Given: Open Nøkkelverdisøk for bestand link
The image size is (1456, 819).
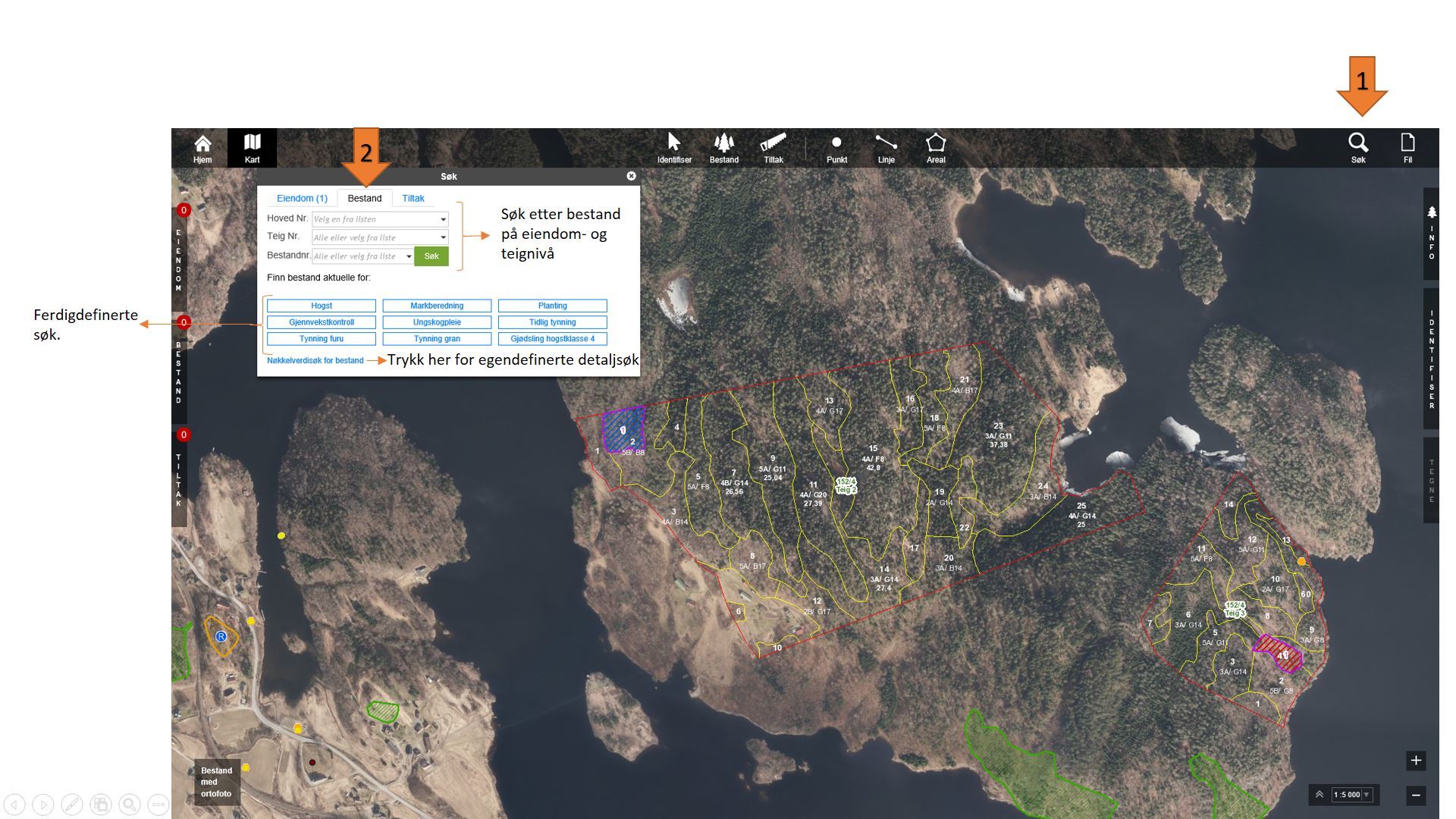Looking at the screenshot, I should (315, 360).
